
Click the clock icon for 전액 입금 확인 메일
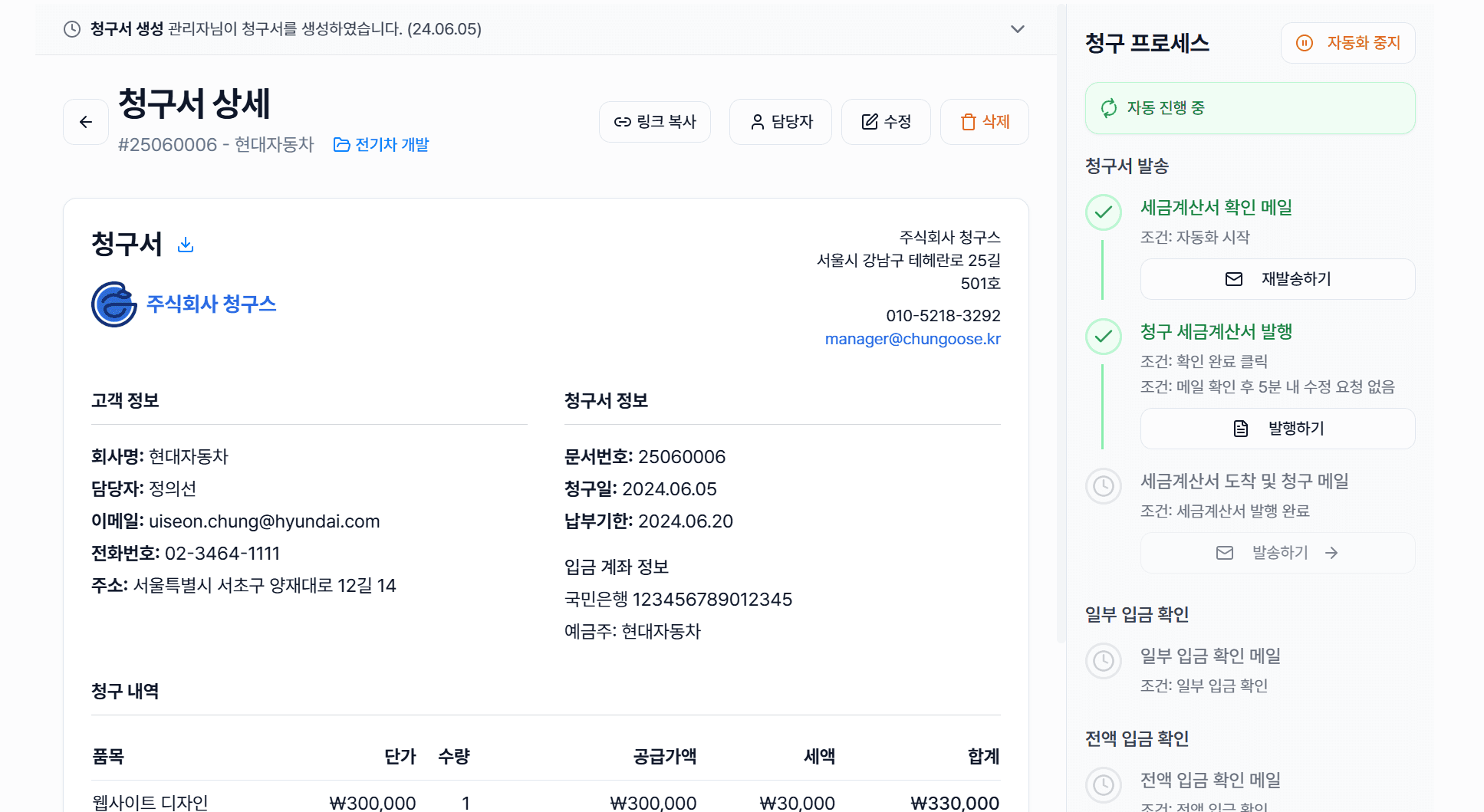(x=1104, y=785)
